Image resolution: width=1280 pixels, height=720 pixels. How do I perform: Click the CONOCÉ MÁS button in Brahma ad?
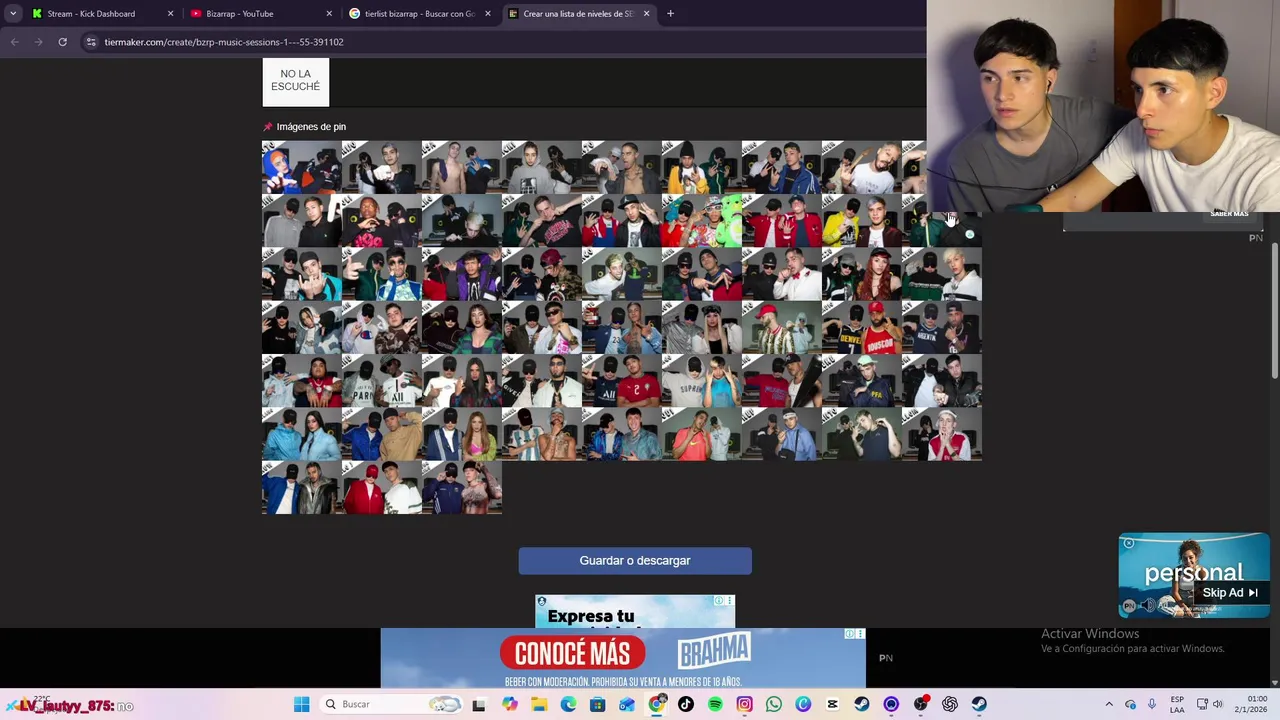click(x=572, y=654)
